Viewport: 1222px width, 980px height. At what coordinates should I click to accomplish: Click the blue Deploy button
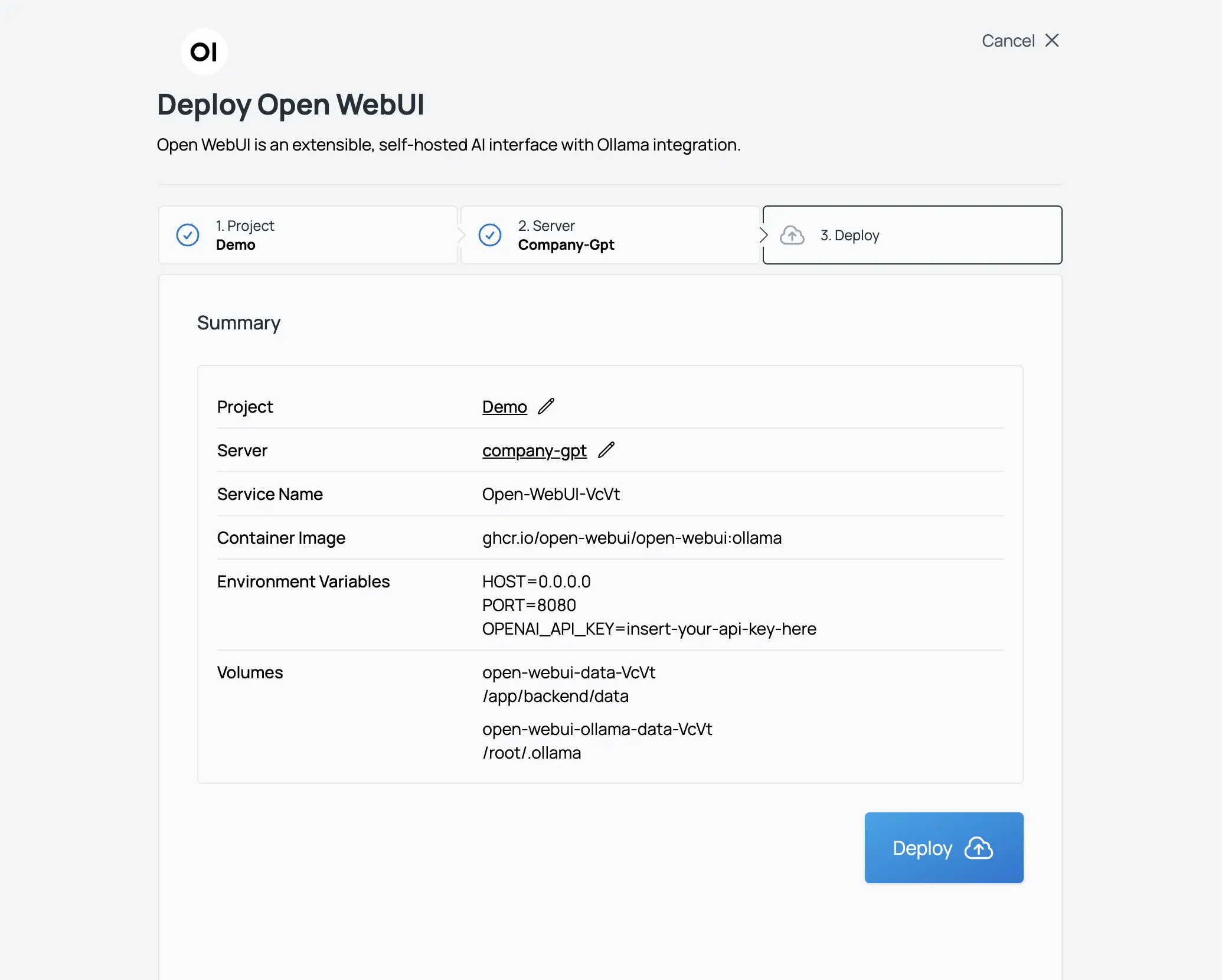(x=944, y=848)
